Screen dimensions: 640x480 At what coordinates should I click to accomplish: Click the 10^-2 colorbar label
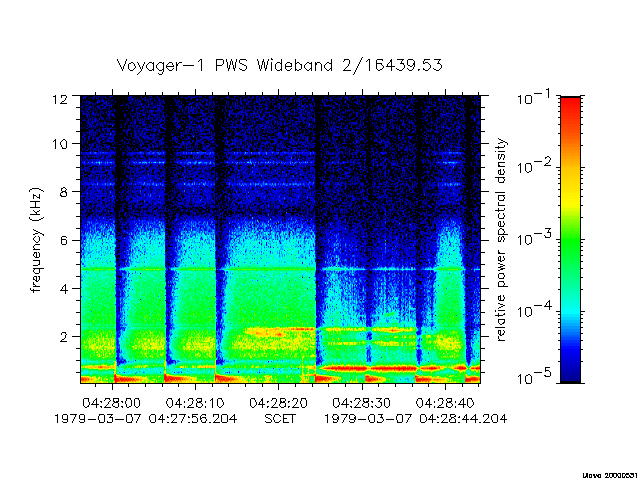(534, 167)
